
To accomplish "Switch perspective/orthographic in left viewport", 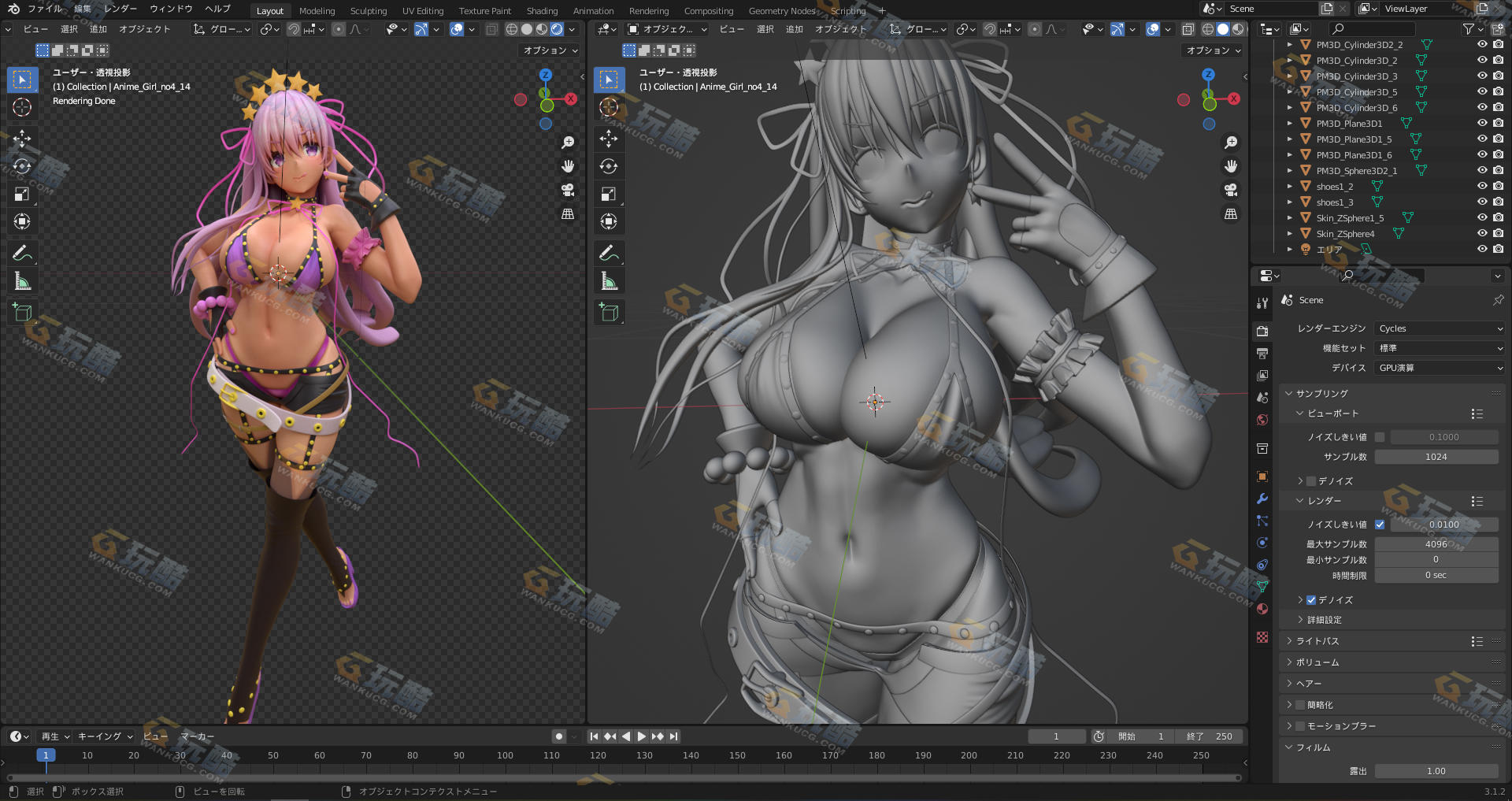I will (x=567, y=214).
